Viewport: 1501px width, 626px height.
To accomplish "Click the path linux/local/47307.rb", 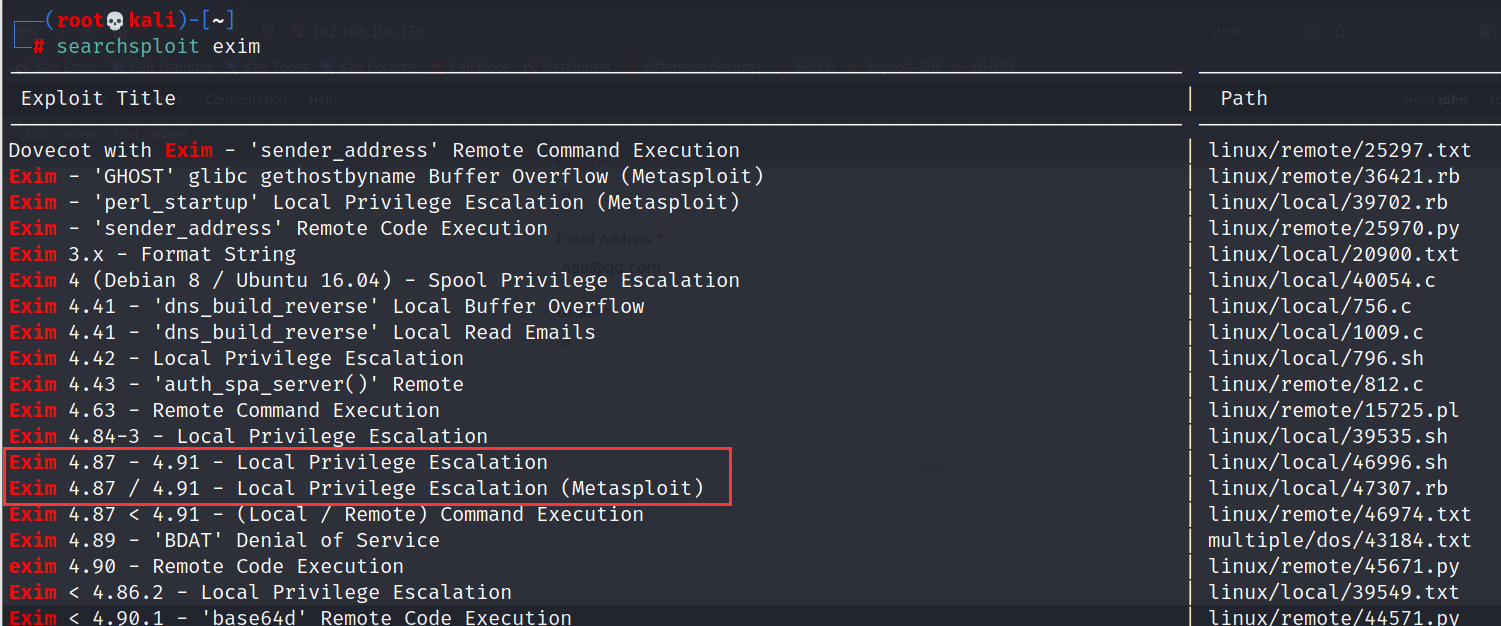I will click(x=1327, y=489).
